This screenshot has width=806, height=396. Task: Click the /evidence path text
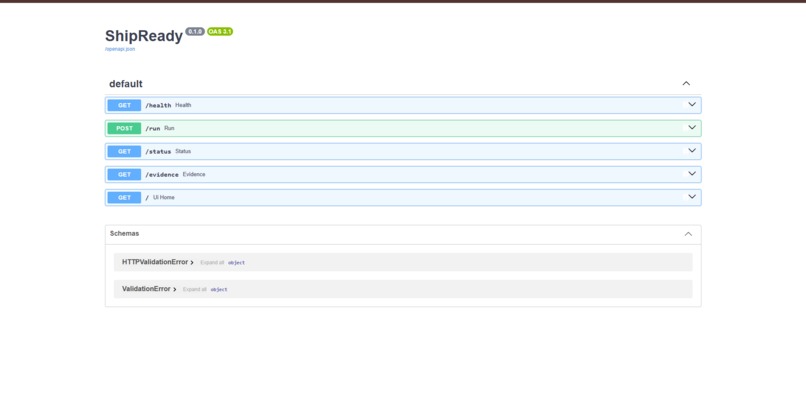[x=162, y=175]
